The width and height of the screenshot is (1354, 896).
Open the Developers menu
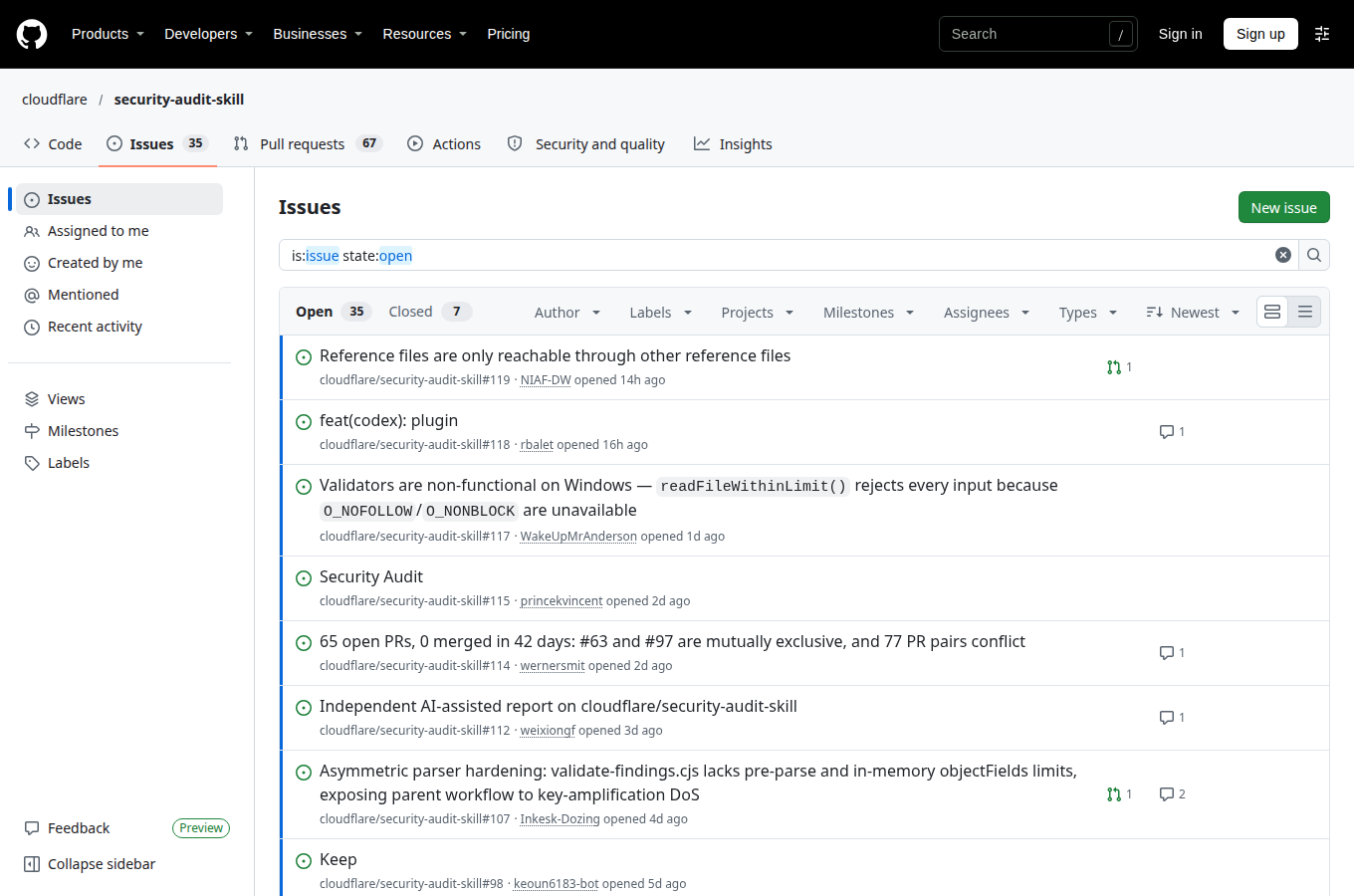click(x=208, y=34)
